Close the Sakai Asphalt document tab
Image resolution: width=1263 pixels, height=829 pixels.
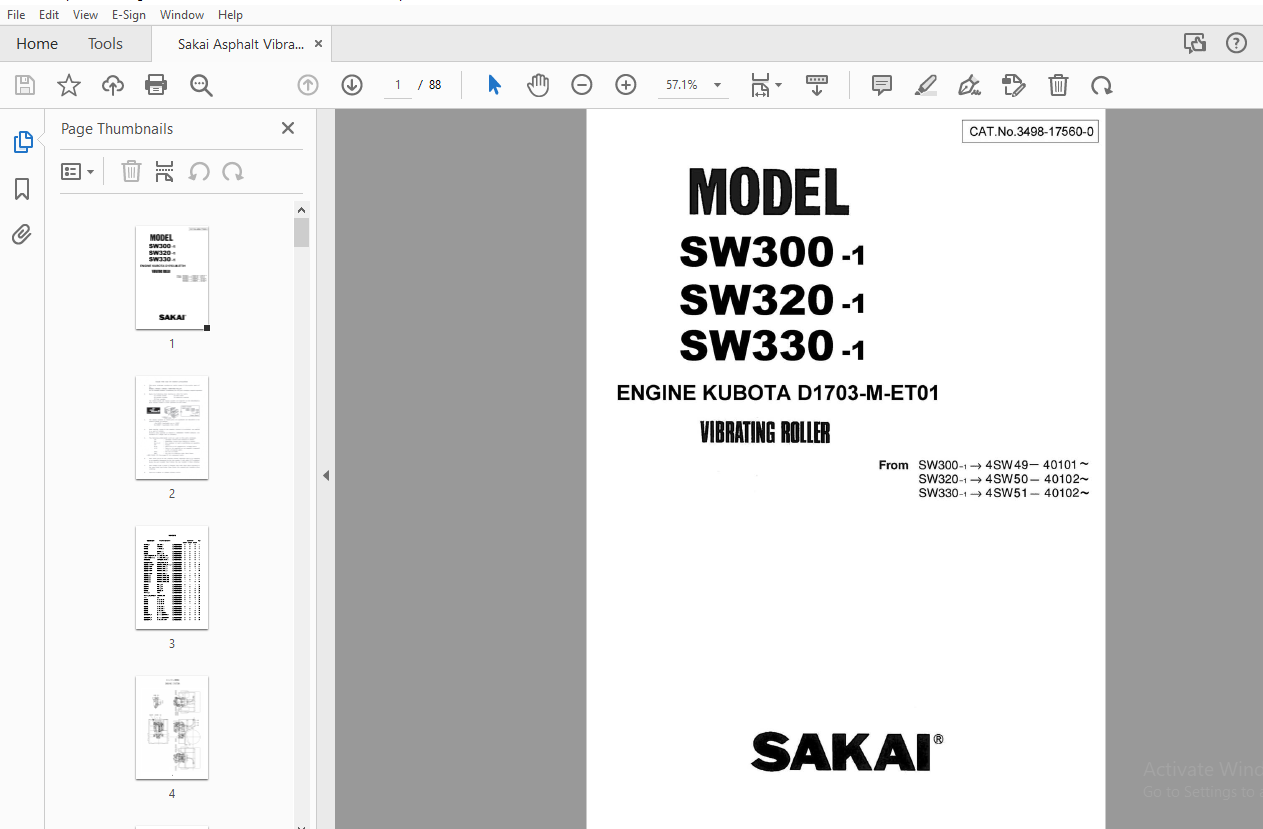click(x=319, y=44)
